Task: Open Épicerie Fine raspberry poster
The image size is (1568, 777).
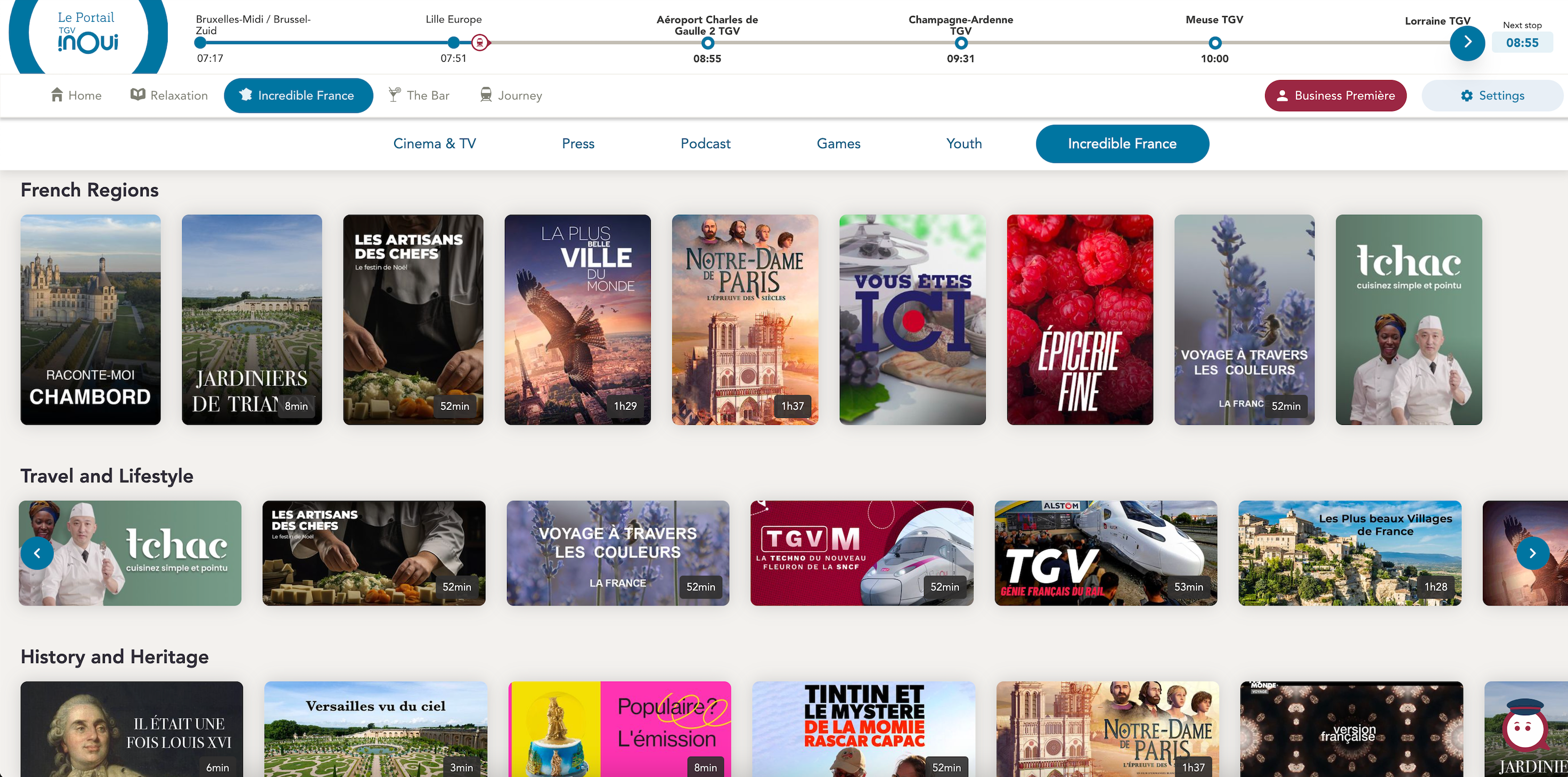Action: pyautogui.click(x=1080, y=320)
